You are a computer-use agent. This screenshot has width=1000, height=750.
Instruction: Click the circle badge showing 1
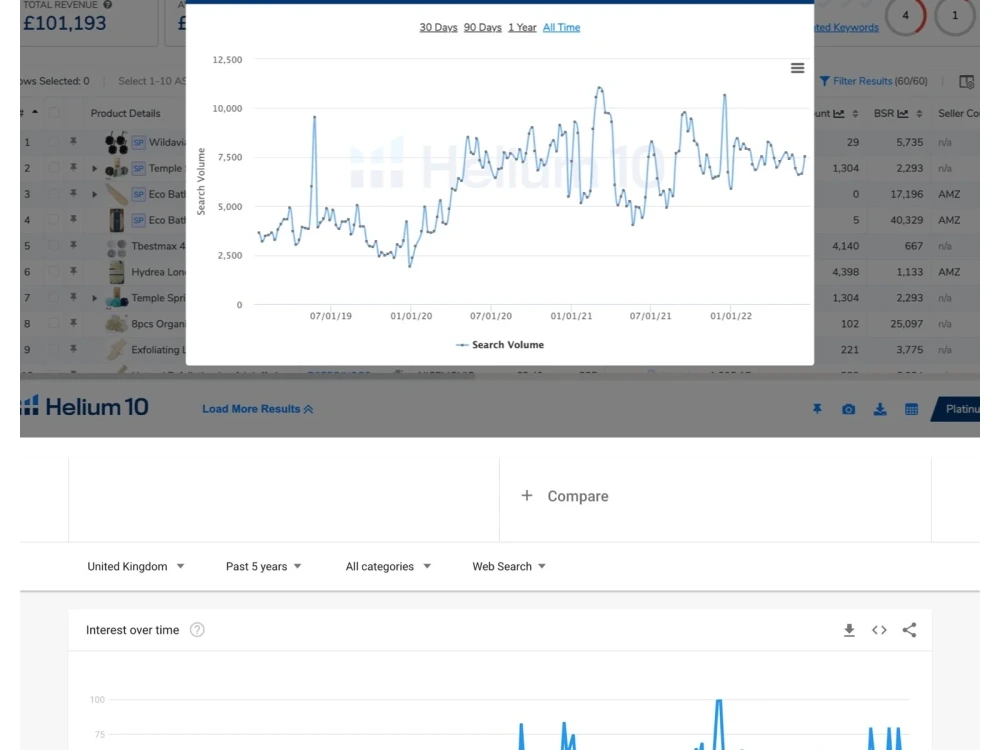(x=955, y=15)
